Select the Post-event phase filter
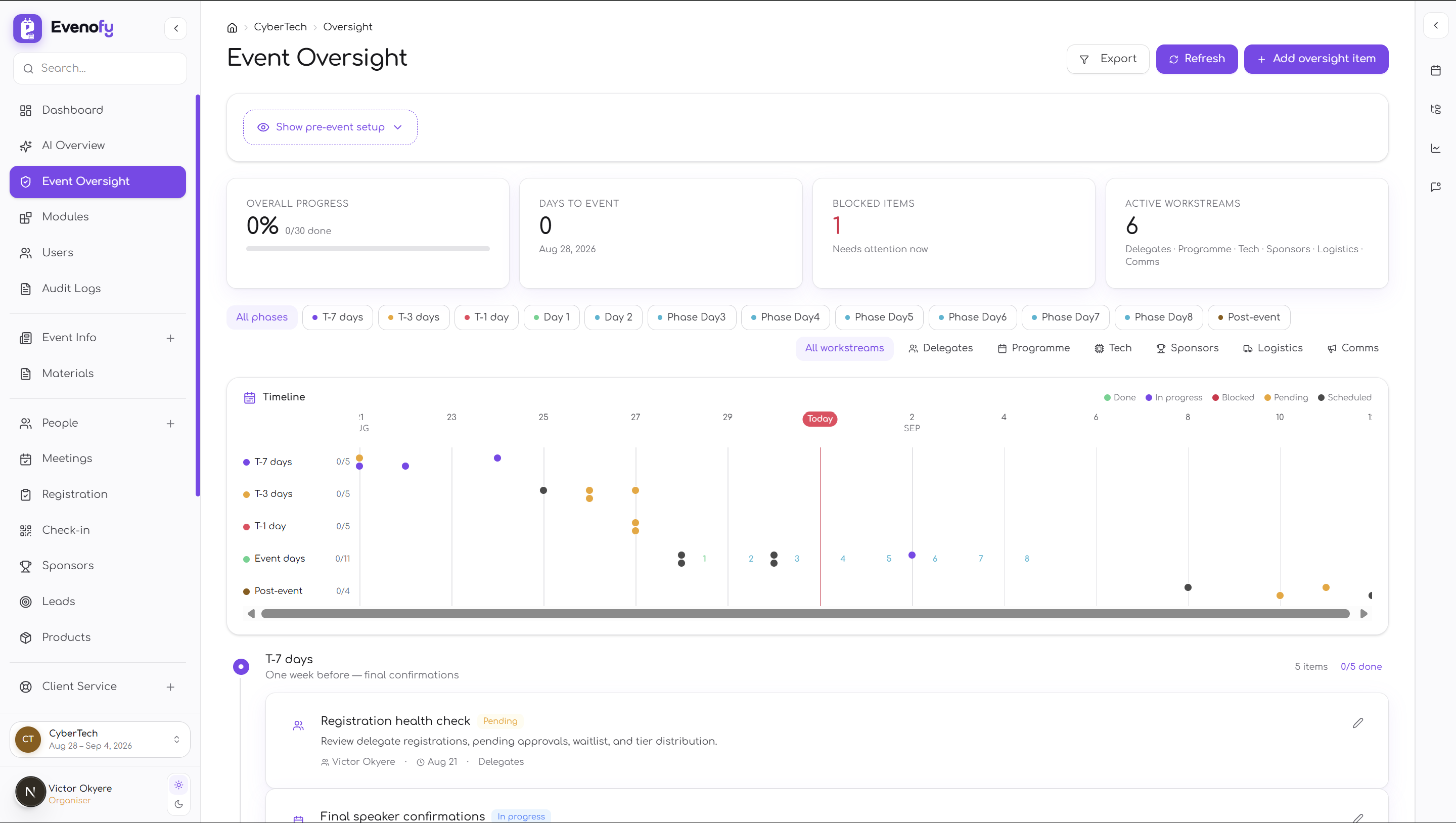 click(x=1249, y=317)
